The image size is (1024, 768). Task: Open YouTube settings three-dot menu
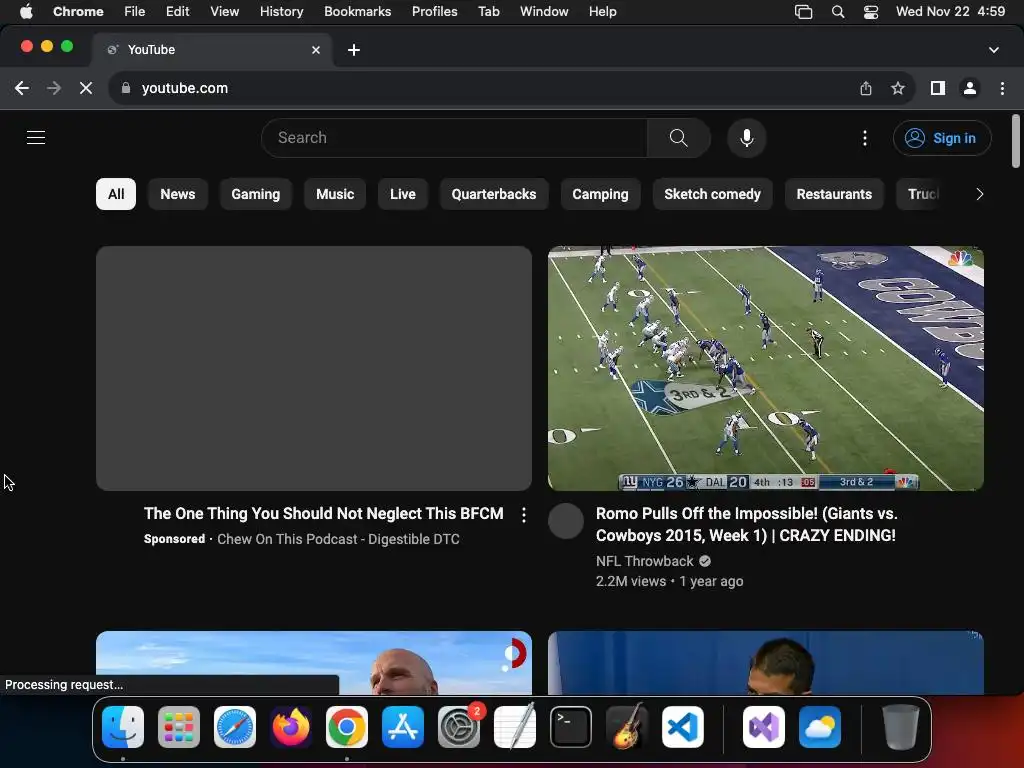coord(865,138)
